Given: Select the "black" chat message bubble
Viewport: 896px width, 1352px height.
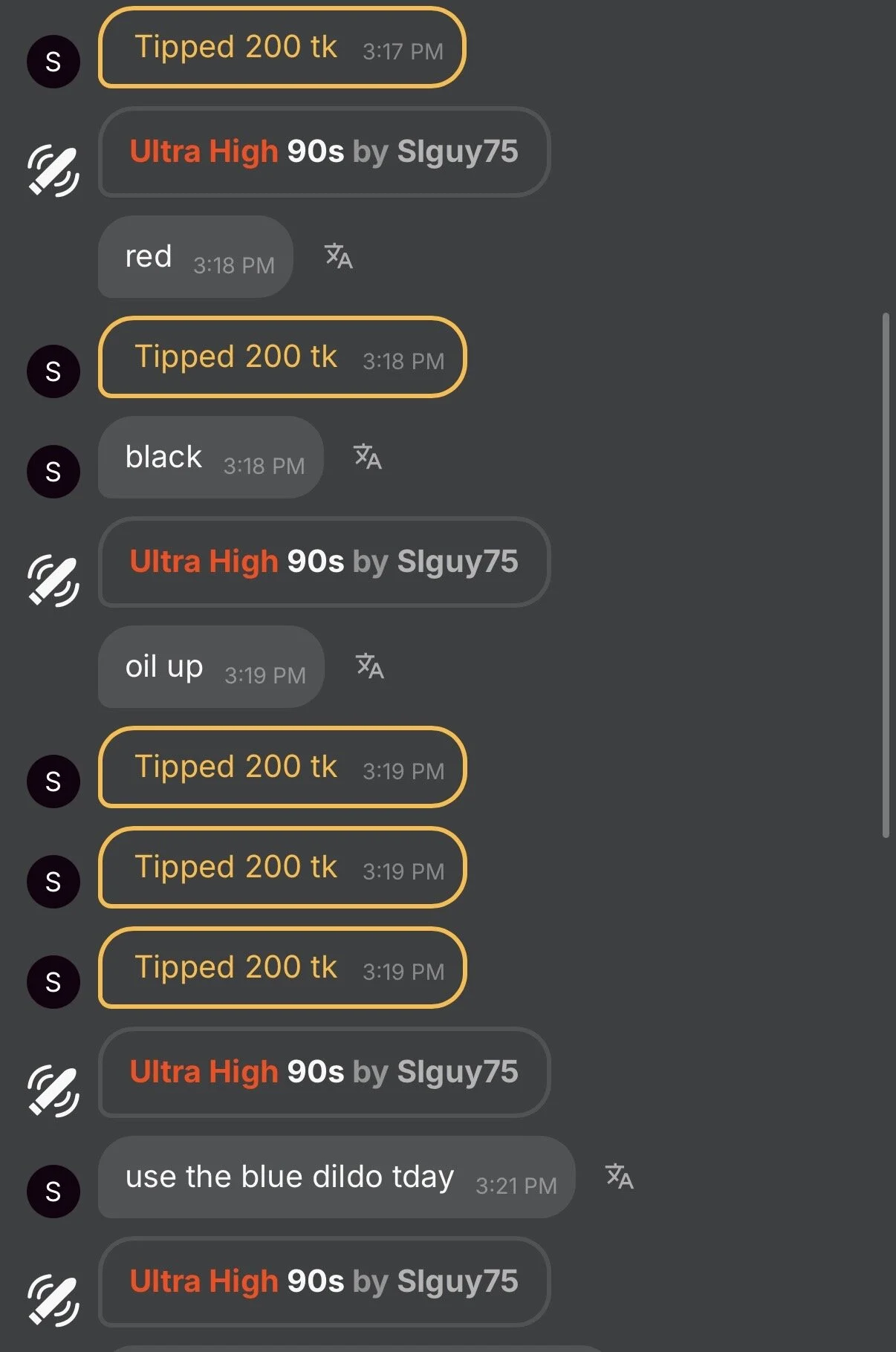Looking at the screenshot, I should [210, 458].
